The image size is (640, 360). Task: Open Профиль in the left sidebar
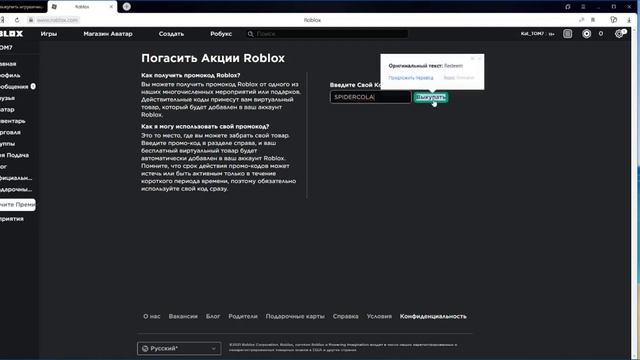[10, 75]
